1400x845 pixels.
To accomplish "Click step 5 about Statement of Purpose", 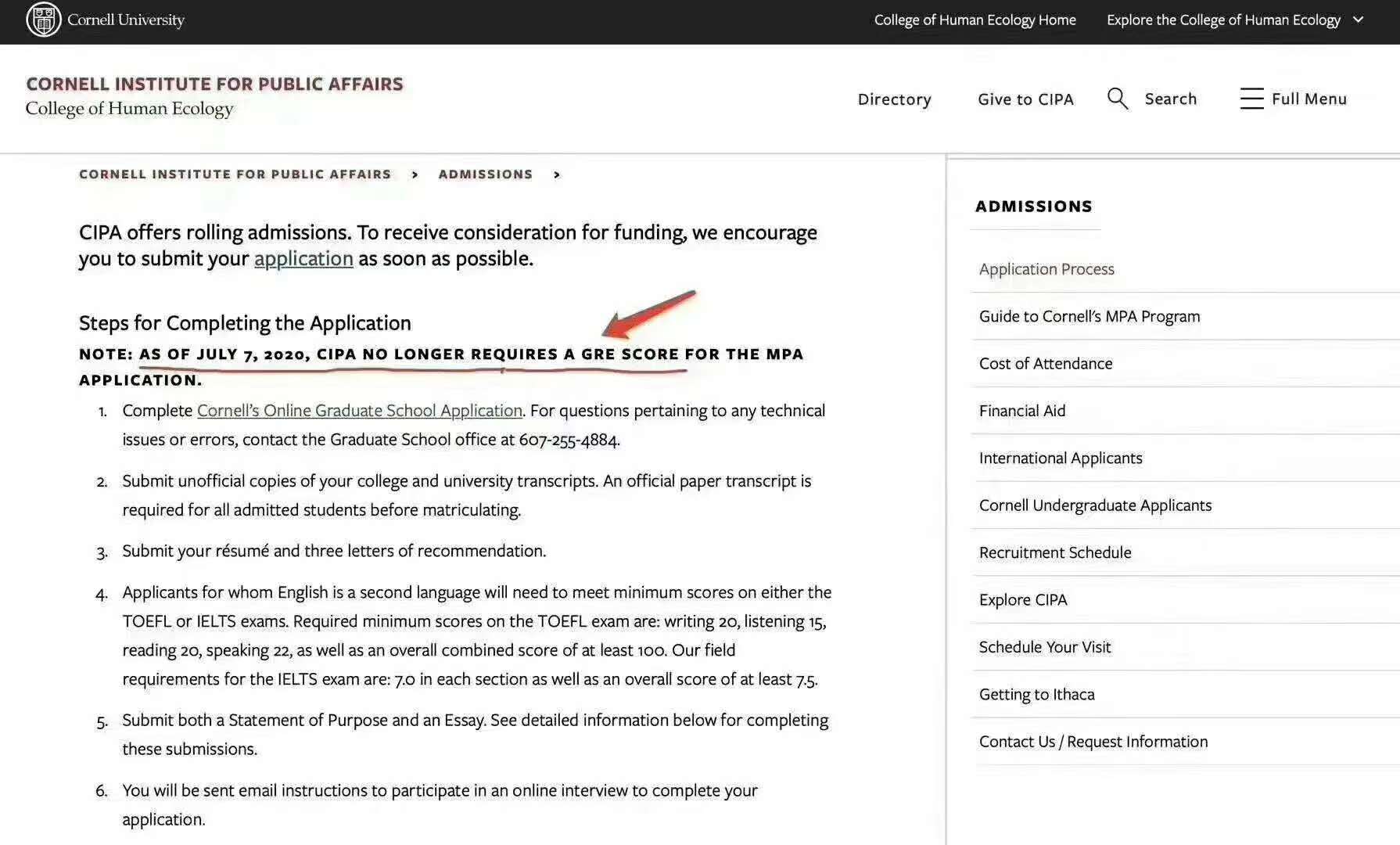I will click(475, 734).
